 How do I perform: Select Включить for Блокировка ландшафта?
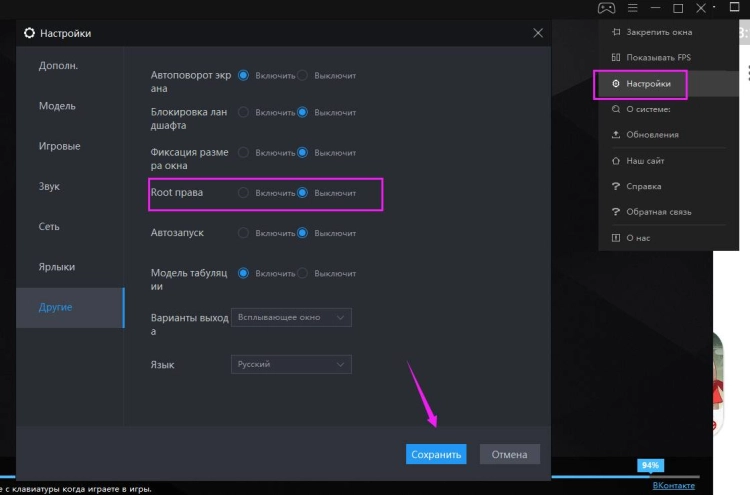[243, 112]
